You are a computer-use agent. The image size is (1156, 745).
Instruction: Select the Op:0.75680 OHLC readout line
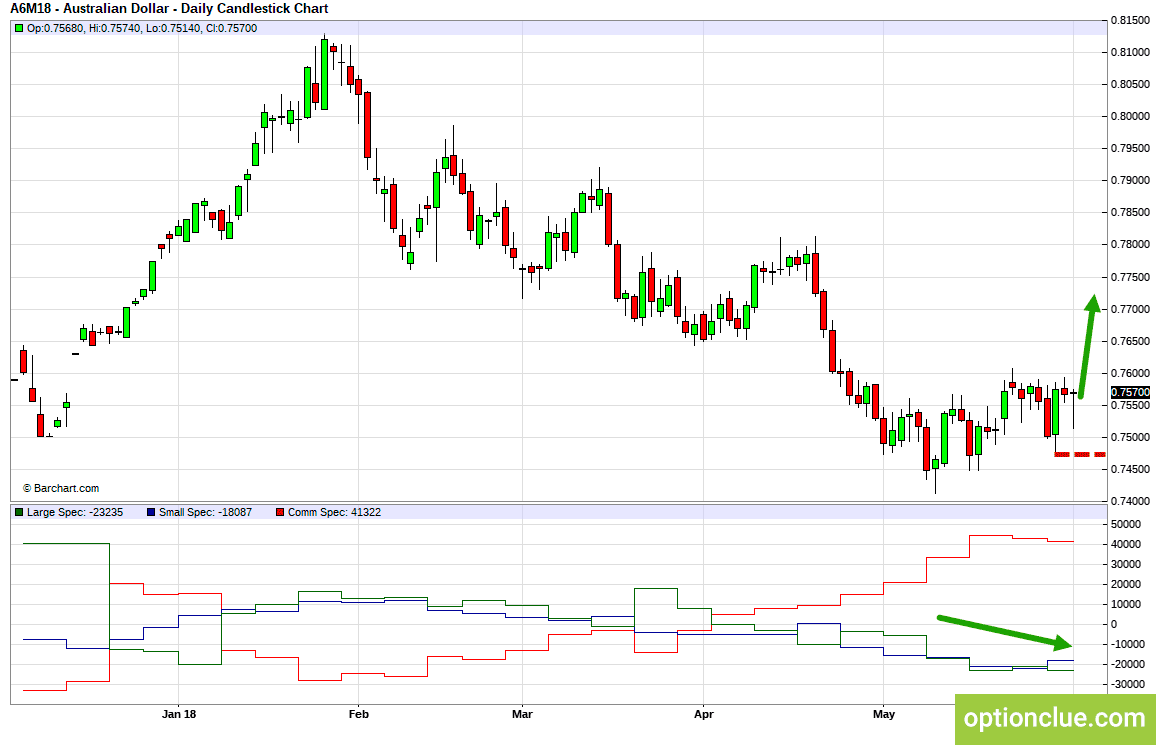point(142,29)
